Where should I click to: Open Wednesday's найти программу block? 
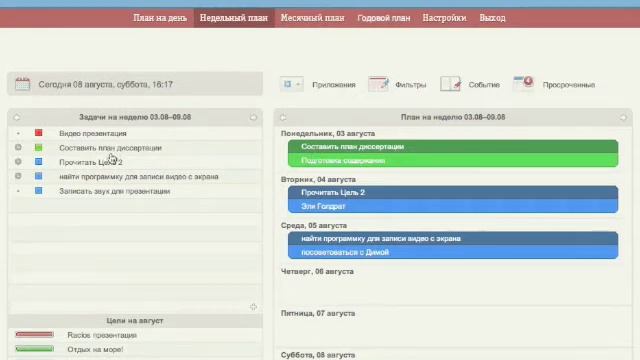[453, 238]
